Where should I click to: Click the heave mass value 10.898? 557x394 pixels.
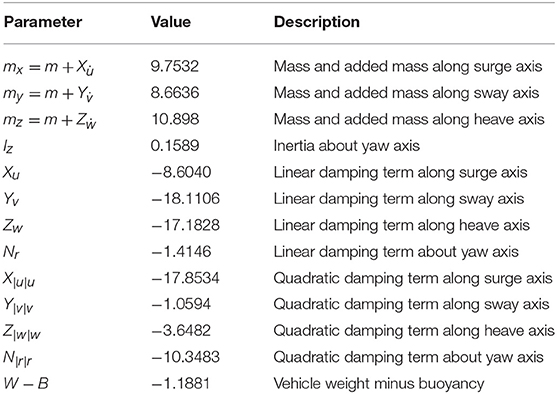coord(175,119)
